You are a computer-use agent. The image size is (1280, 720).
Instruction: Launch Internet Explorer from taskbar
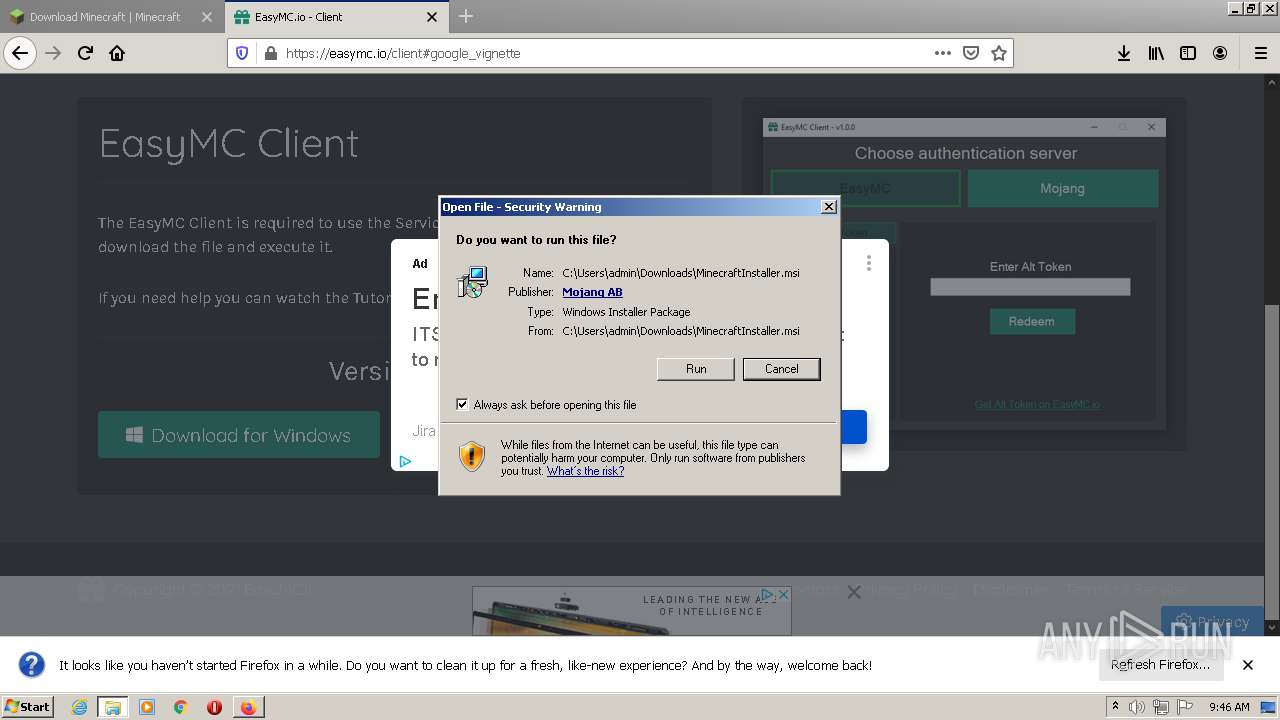click(79, 707)
